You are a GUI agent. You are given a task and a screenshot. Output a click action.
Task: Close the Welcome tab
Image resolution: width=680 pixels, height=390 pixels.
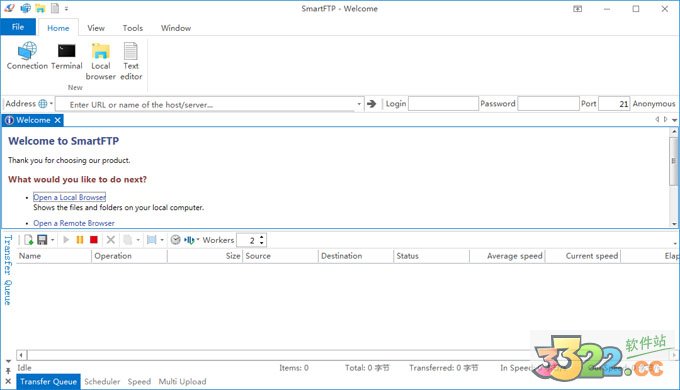click(58, 120)
